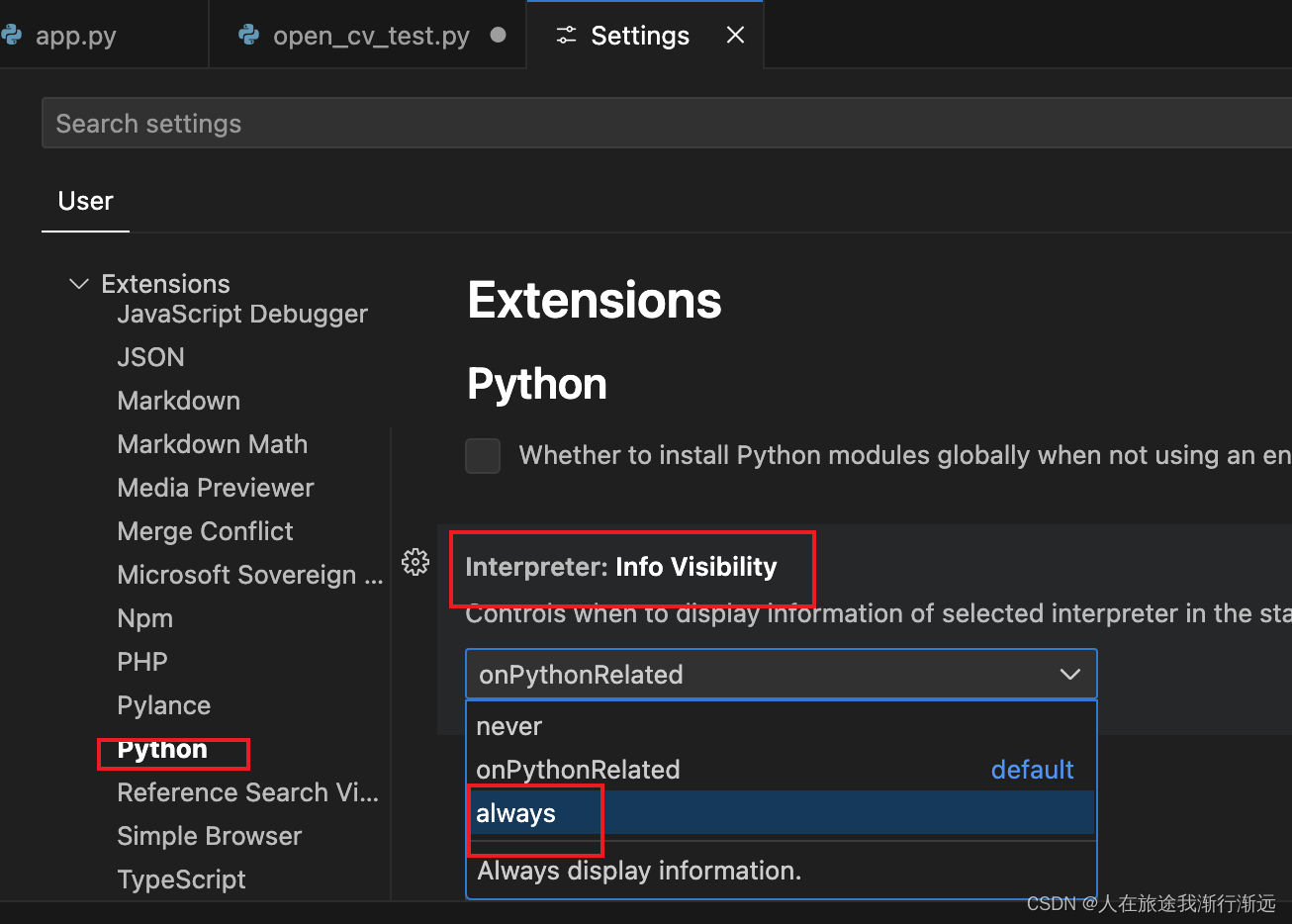This screenshot has width=1292, height=924.
Task: Open Markdown Math extension settings
Action: [212, 444]
